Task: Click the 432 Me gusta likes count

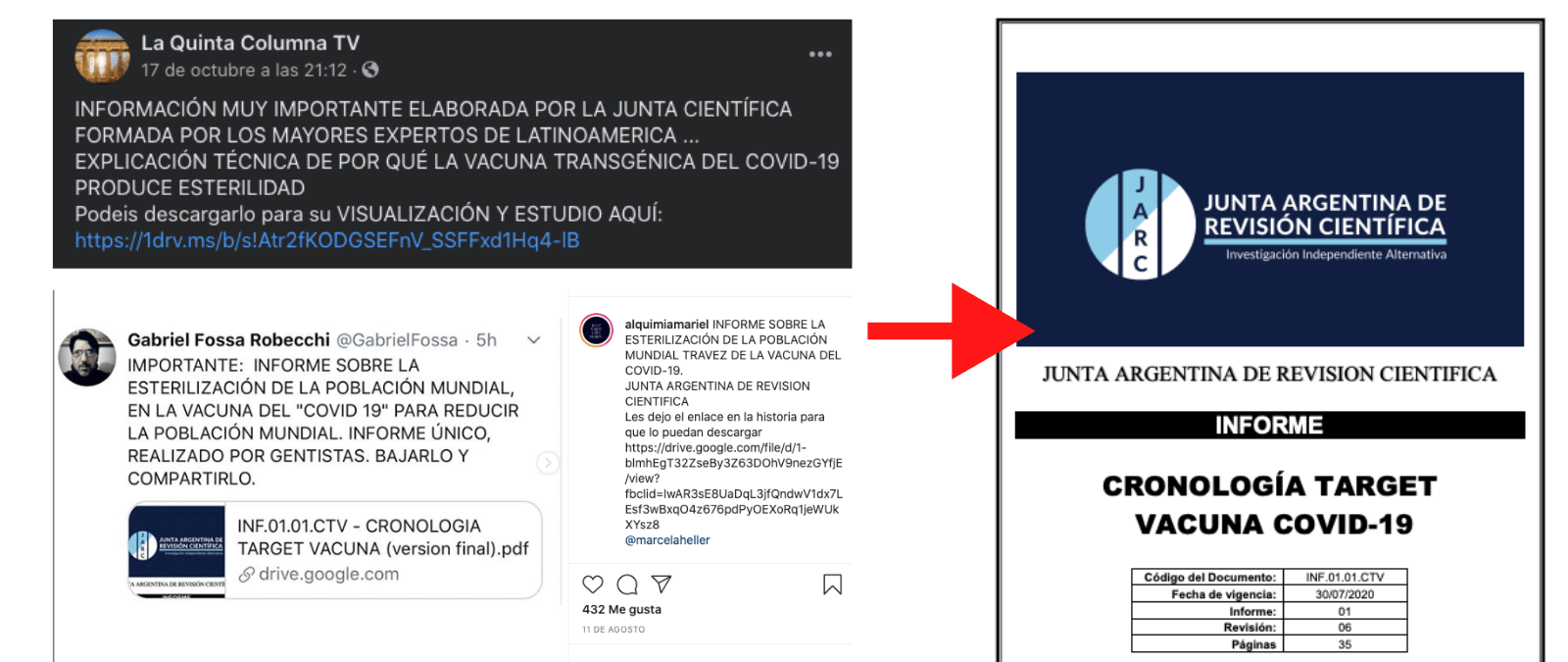Action: (x=621, y=609)
